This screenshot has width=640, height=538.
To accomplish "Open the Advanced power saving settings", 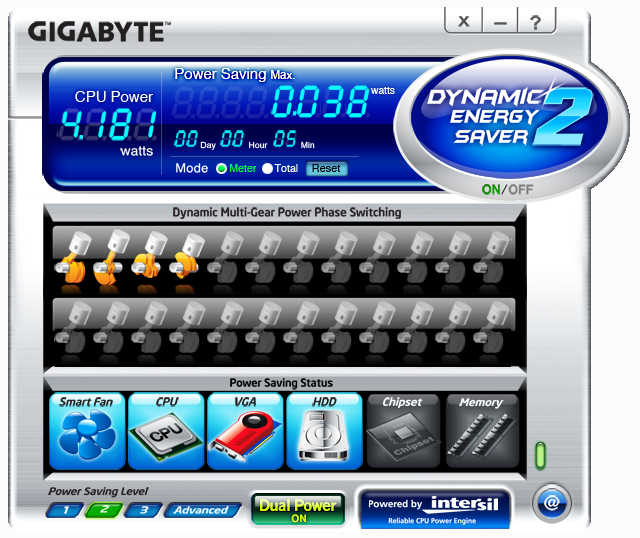I will click(x=202, y=510).
